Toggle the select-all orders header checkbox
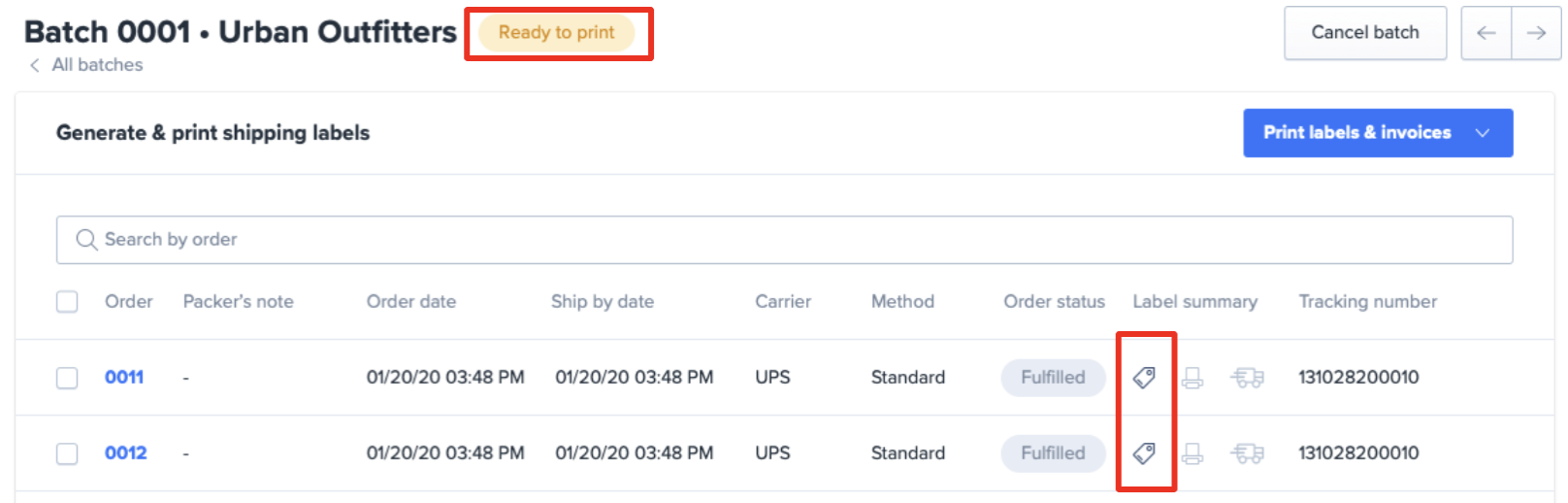The image size is (1568, 503). pyautogui.click(x=67, y=302)
